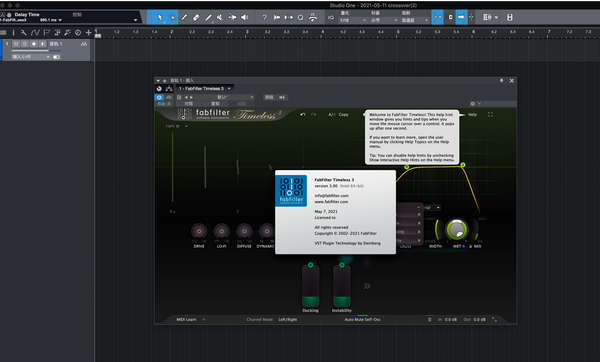Screen dimensions: 600x362
Task: Open plugin preset dropdown
Action: coord(224,97)
